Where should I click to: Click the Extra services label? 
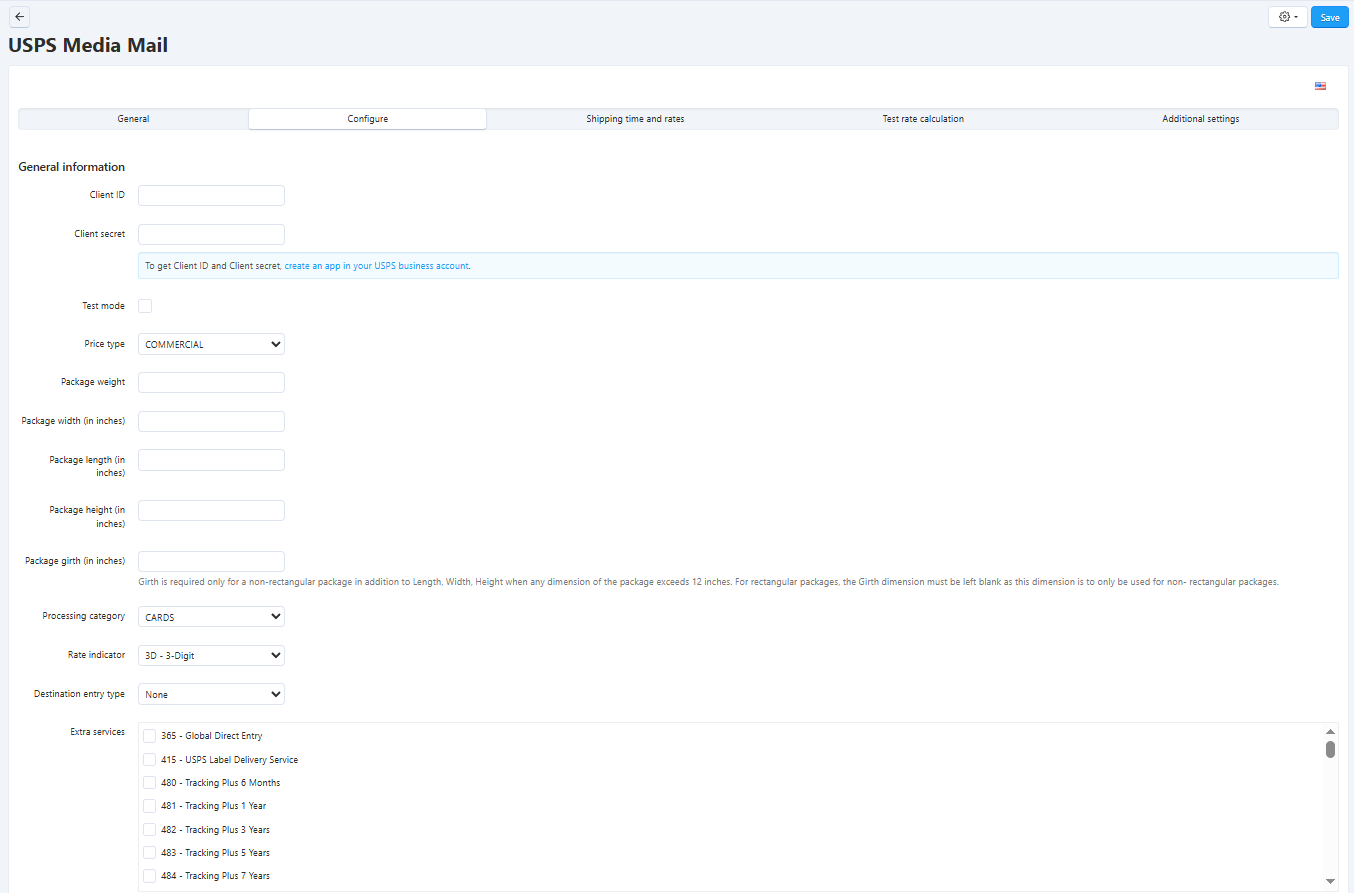tap(97, 732)
